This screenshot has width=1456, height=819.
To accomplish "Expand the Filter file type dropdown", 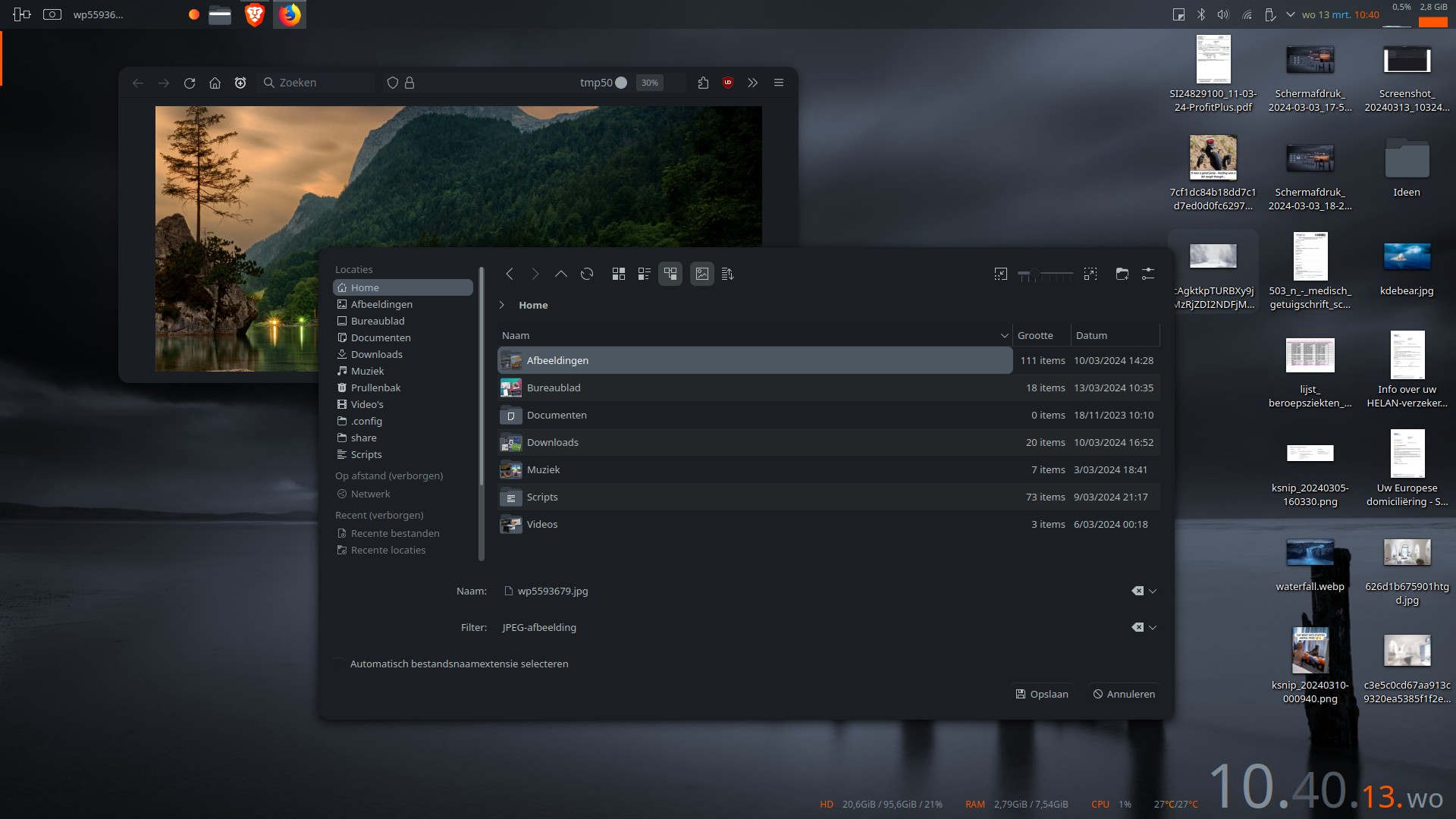I will 1153,627.
